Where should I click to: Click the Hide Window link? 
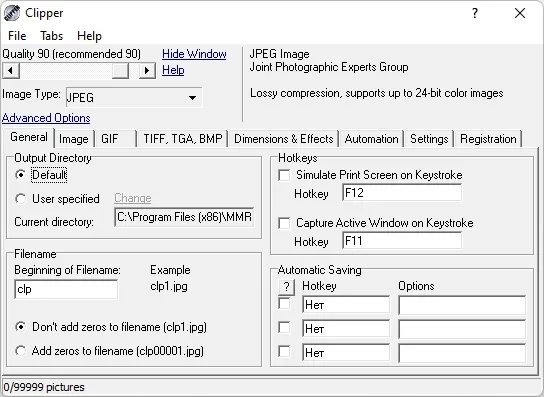(x=194, y=54)
